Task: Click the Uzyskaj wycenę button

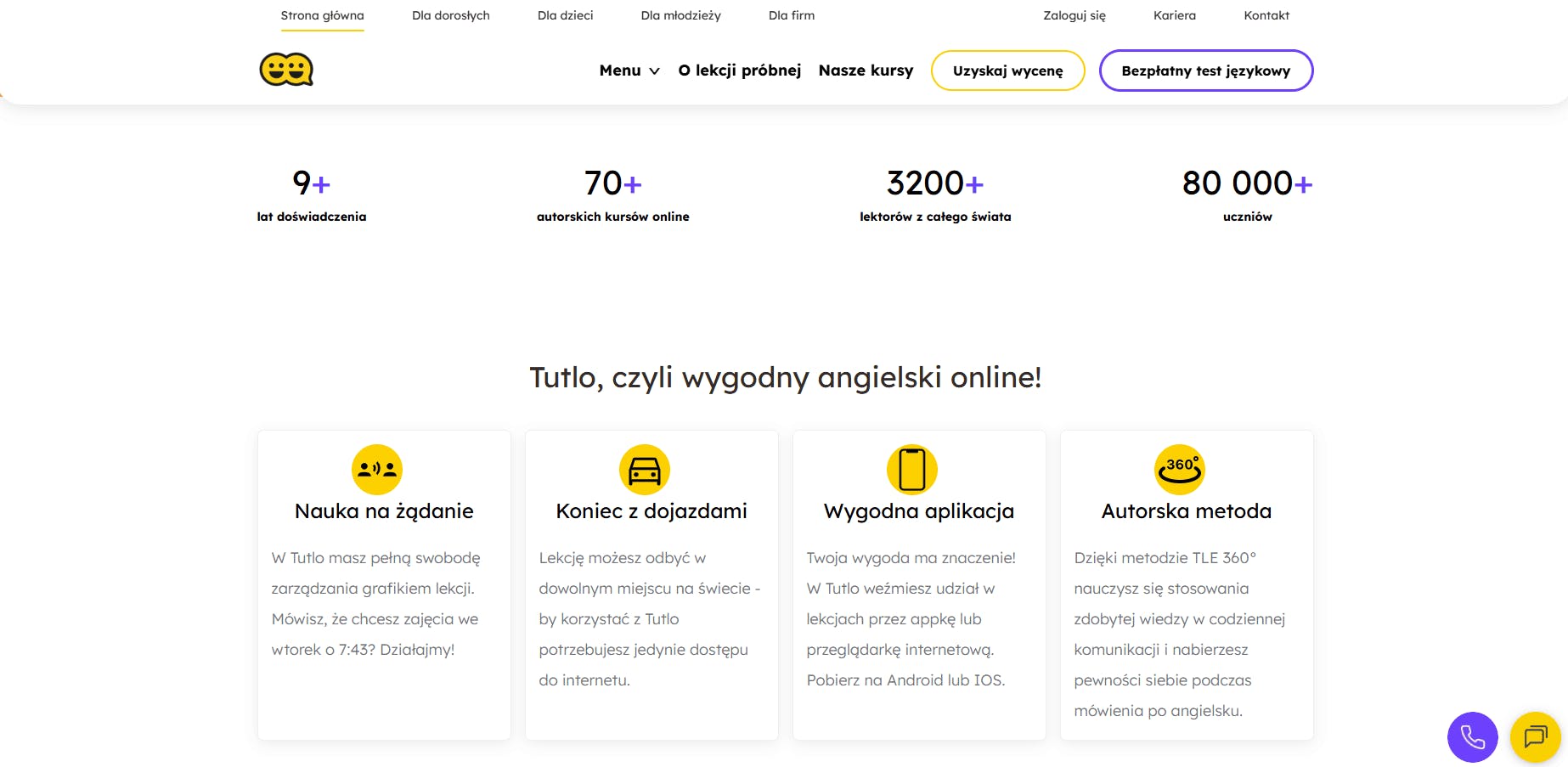Action: pyautogui.click(x=1007, y=70)
